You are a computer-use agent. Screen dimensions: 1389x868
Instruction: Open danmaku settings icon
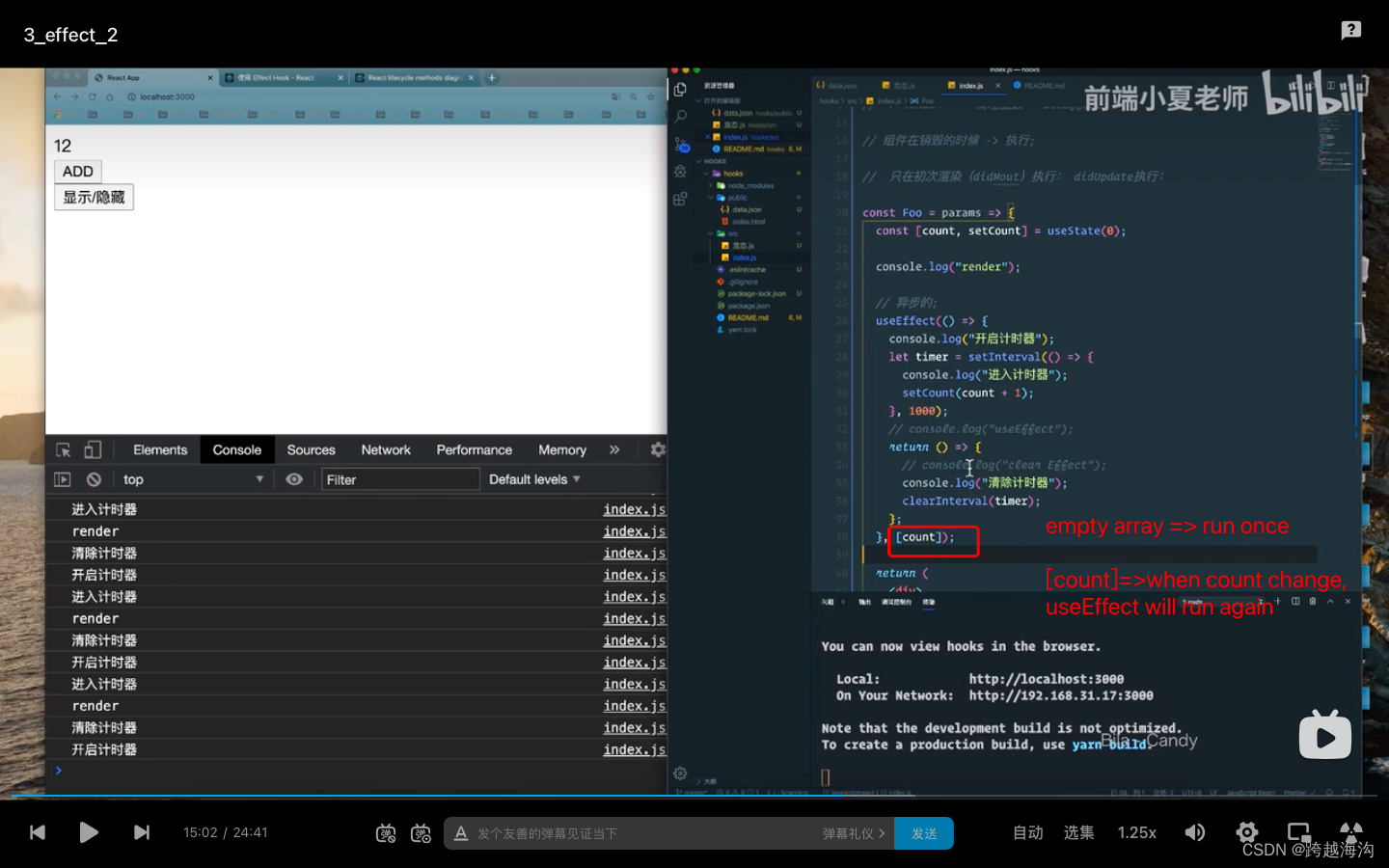point(421,833)
